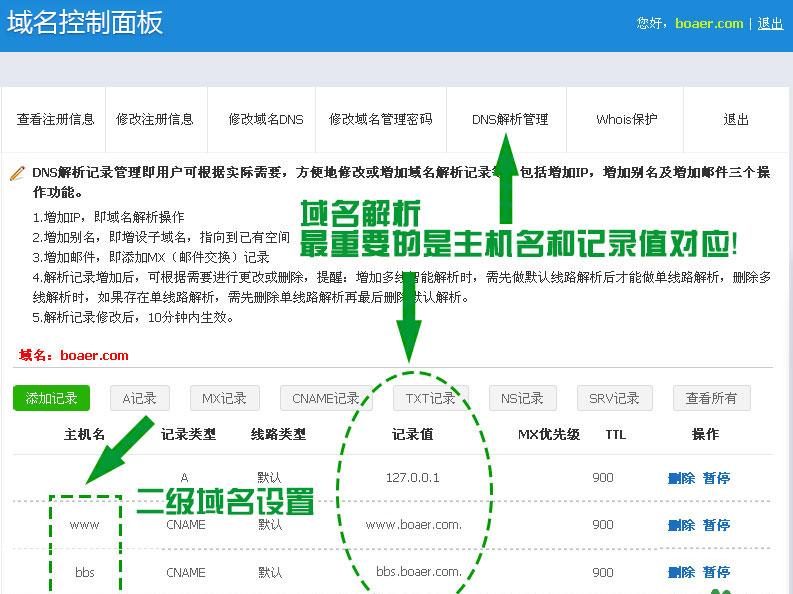Viewport: 793px width, 594px height.
Task: Click the MX优先级 column header
Action: point(549,434)
